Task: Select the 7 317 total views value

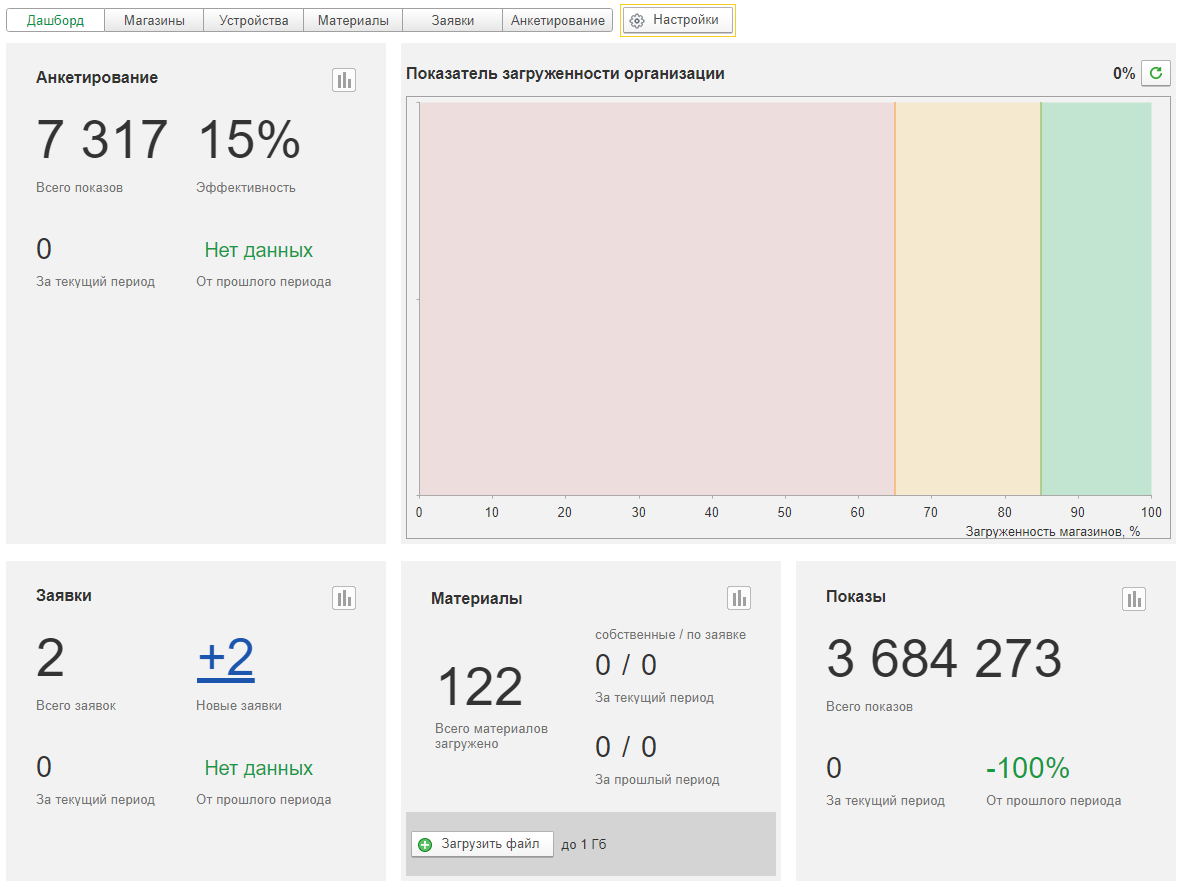Action: pos(102,139)
